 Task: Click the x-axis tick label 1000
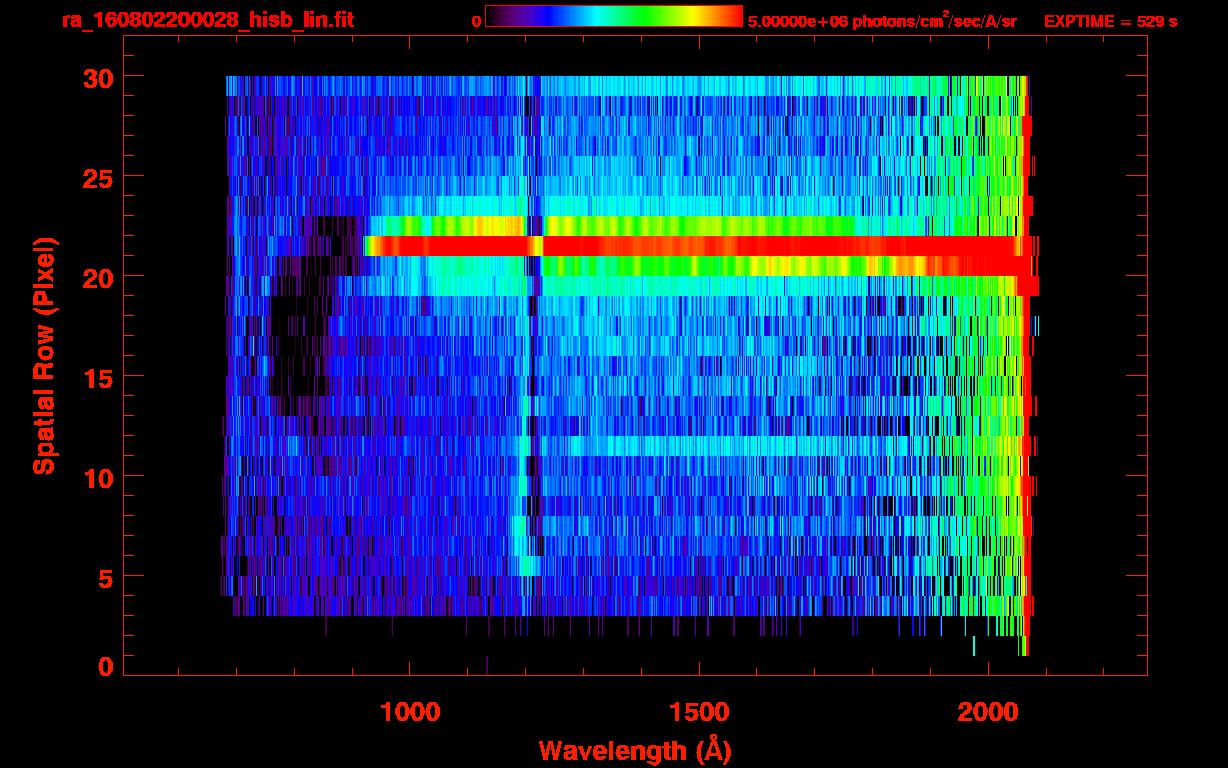(x=410, y=711)
